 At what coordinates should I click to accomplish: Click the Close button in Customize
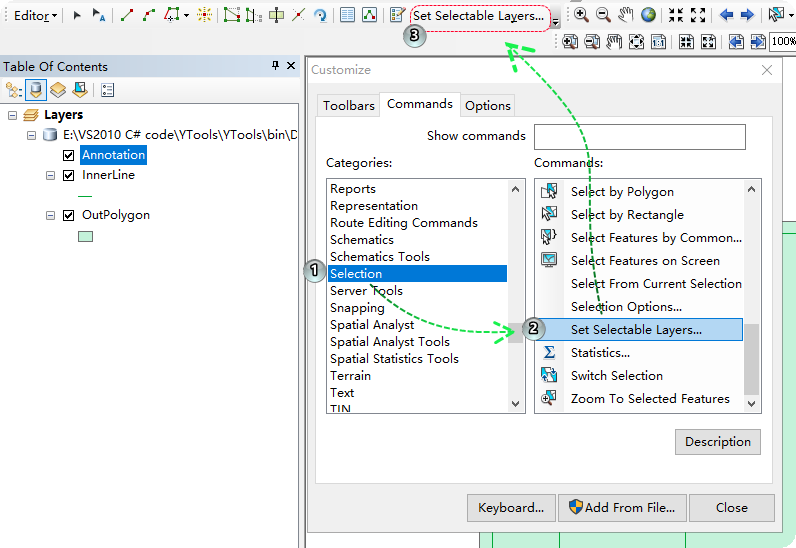(x=732, y=508)
